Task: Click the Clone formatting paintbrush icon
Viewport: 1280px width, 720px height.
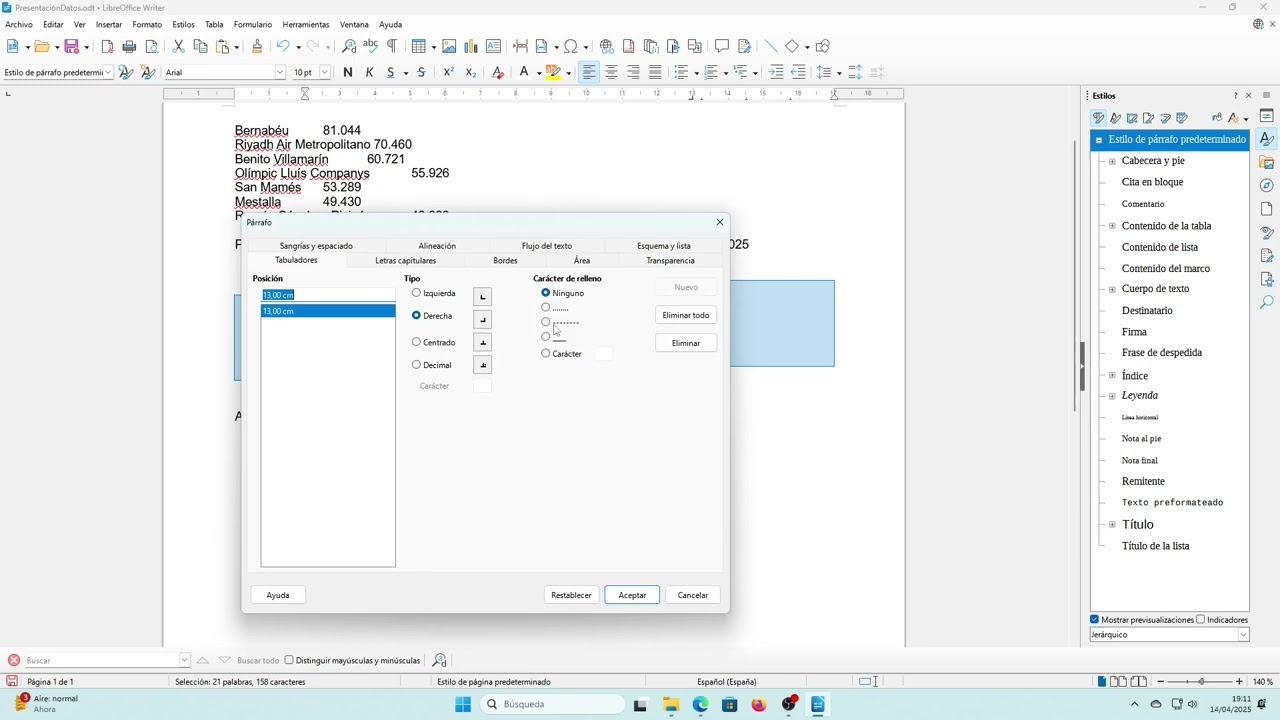Action: click(257, 46)
